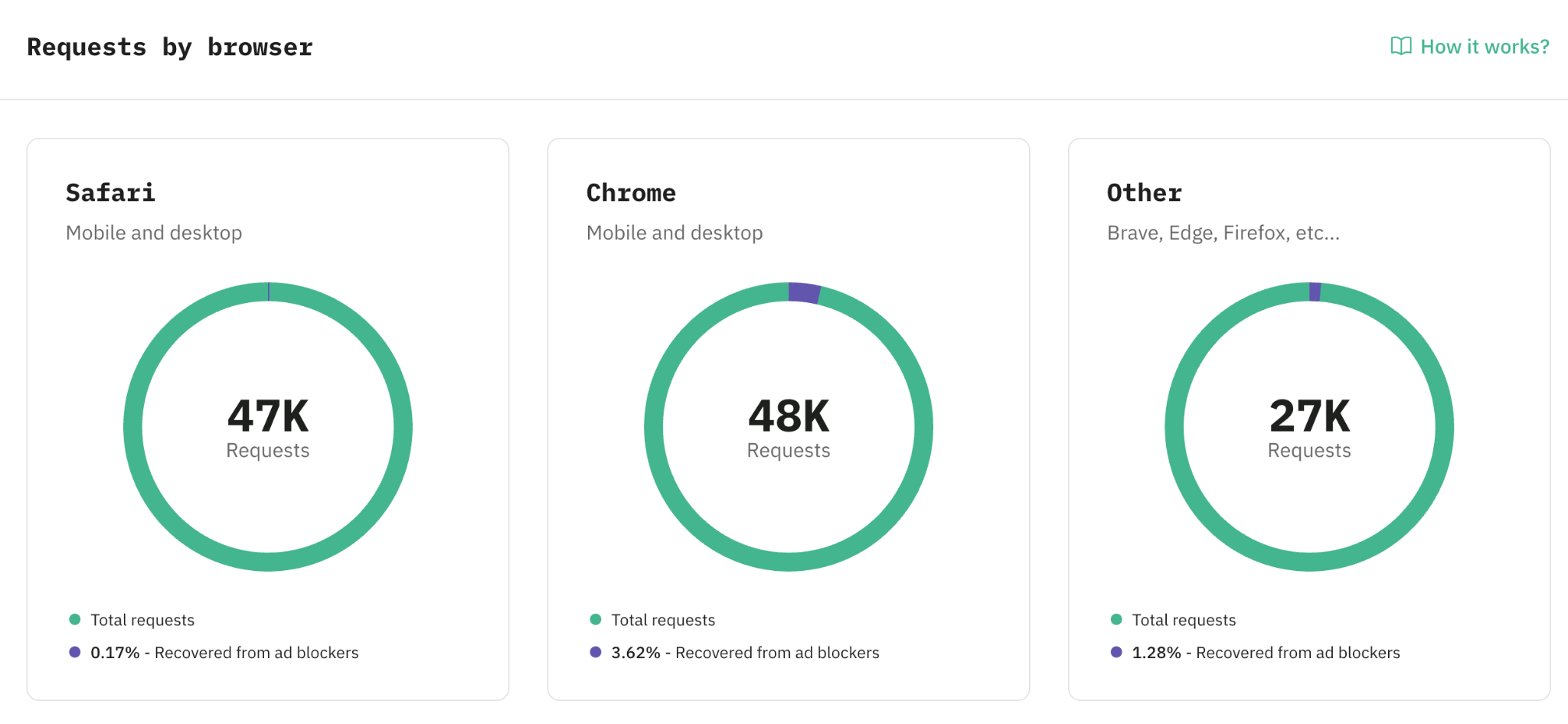Select the Safari card title
Screen dimensions: 1568x724
(x=111, y=193)
